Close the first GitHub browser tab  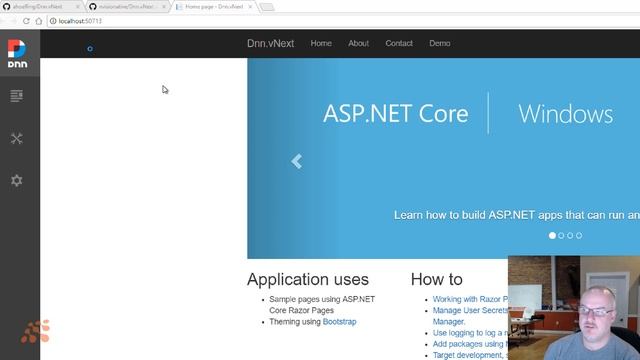tap(78, 7)
